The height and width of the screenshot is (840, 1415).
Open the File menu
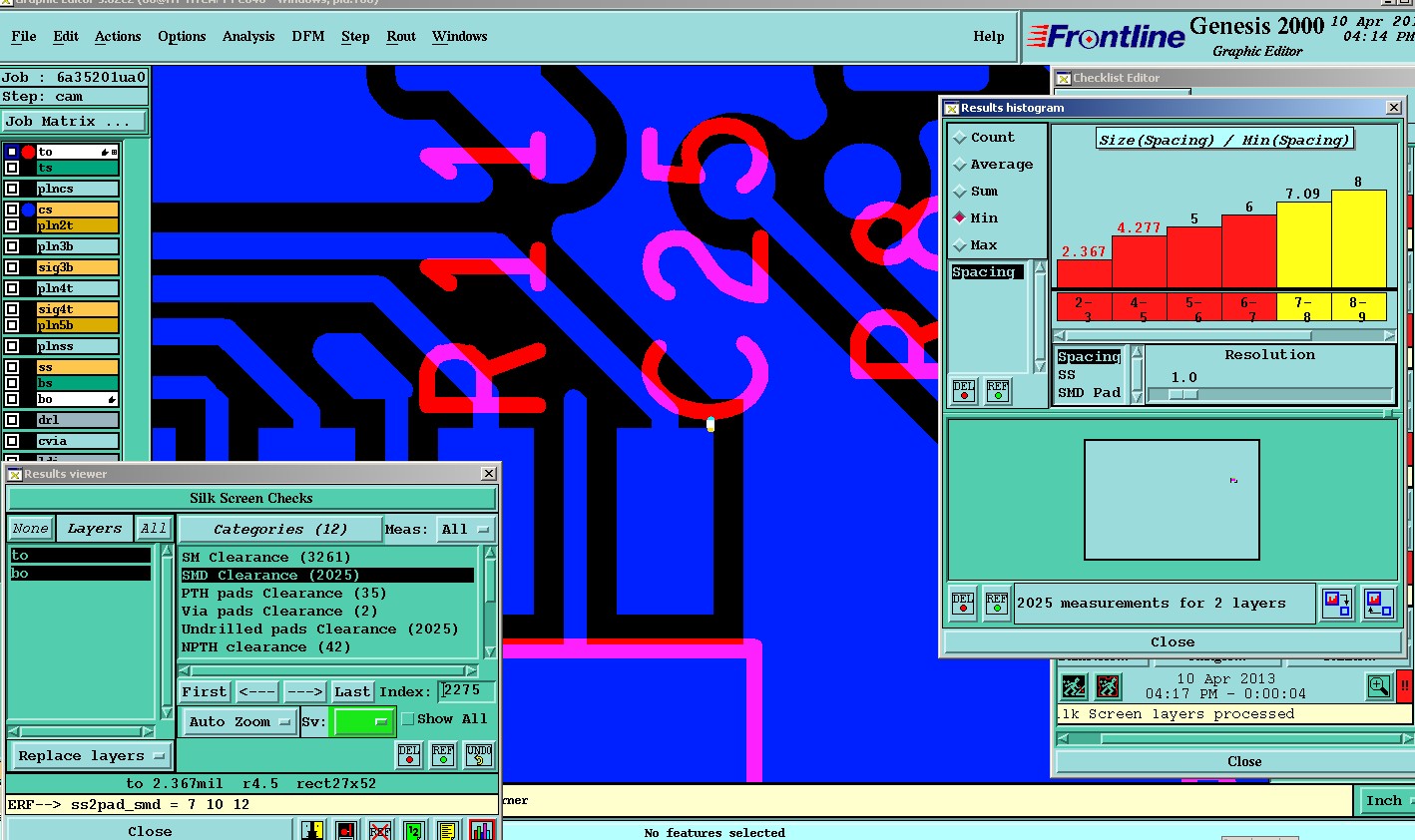[x=24, y=37]
